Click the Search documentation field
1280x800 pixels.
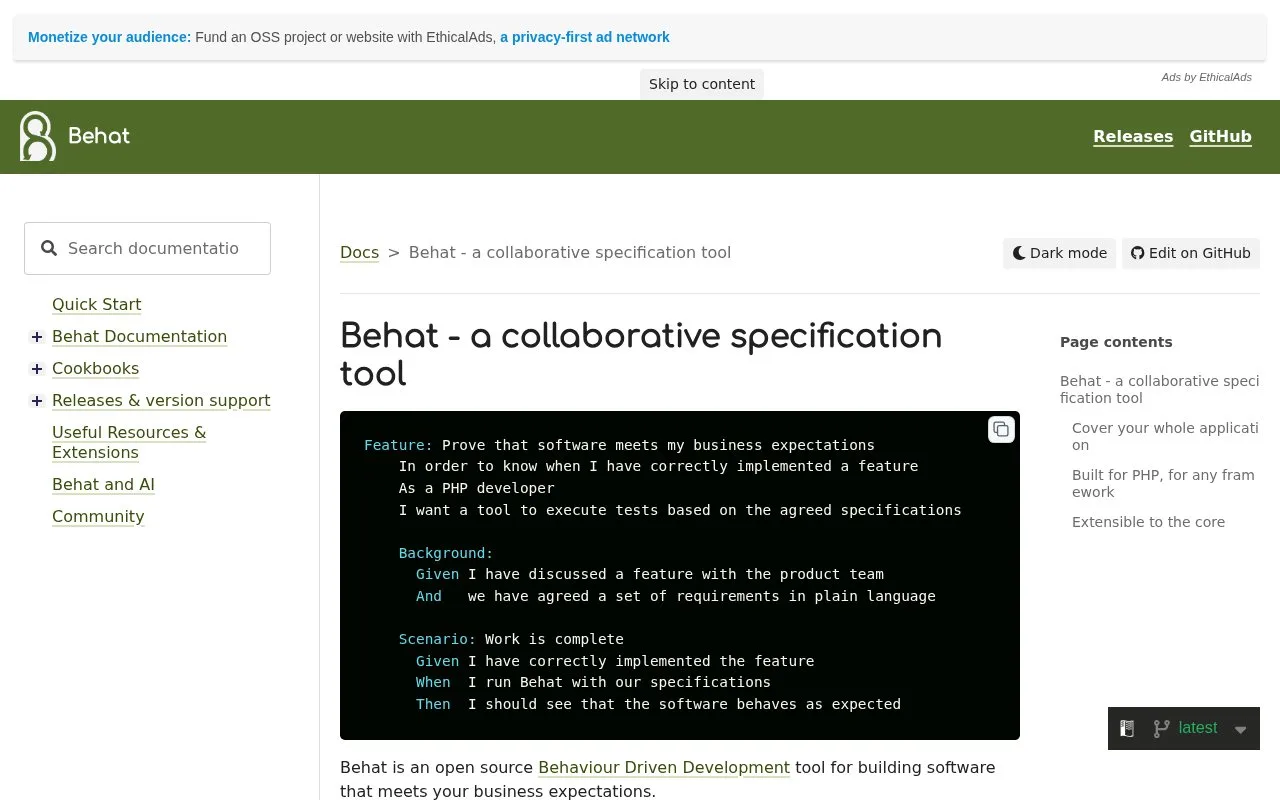[148, 248]
